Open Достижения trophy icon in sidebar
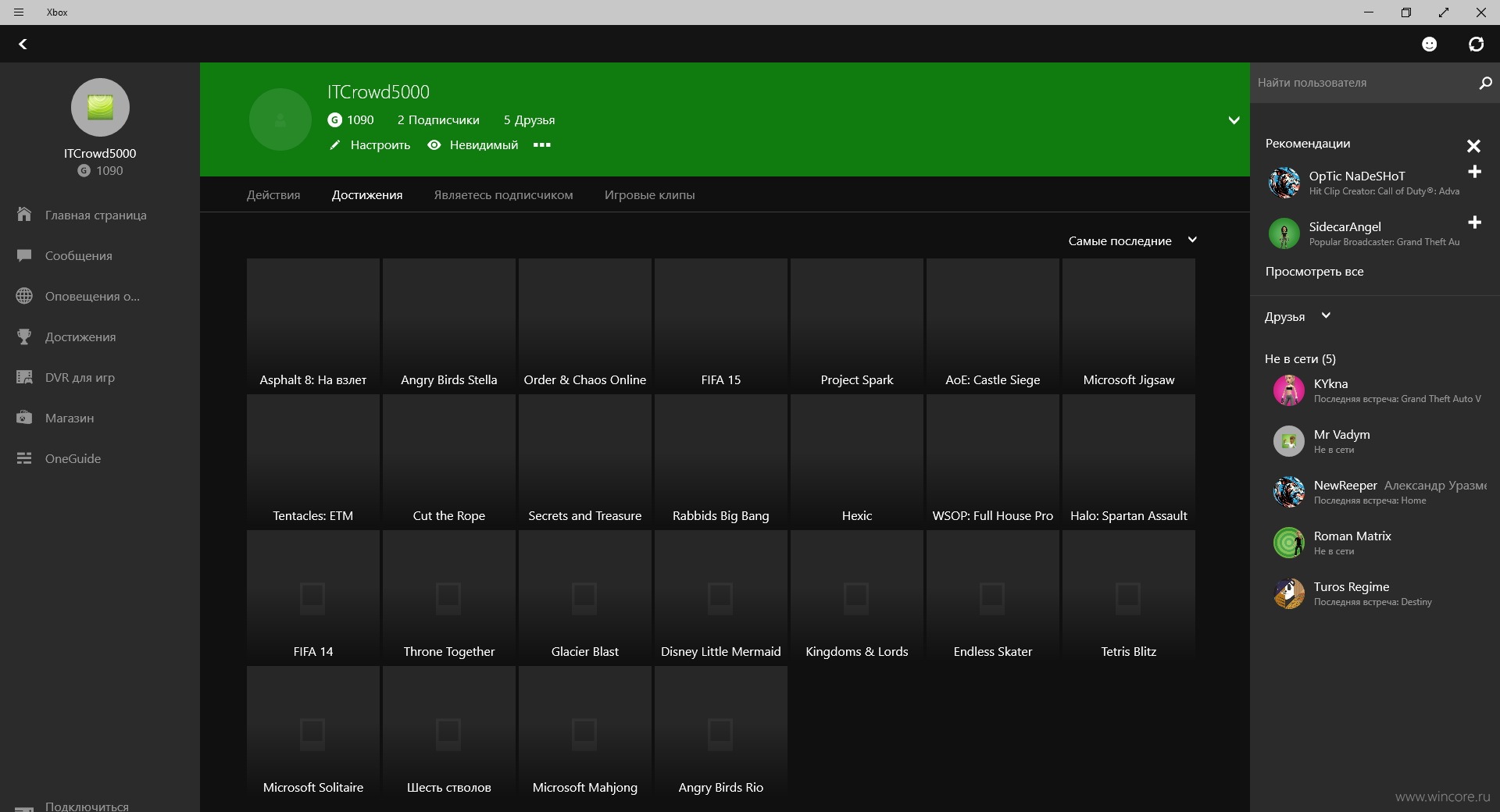The height and width of the screenshot is (812, 1500). [x=24, y=337]
